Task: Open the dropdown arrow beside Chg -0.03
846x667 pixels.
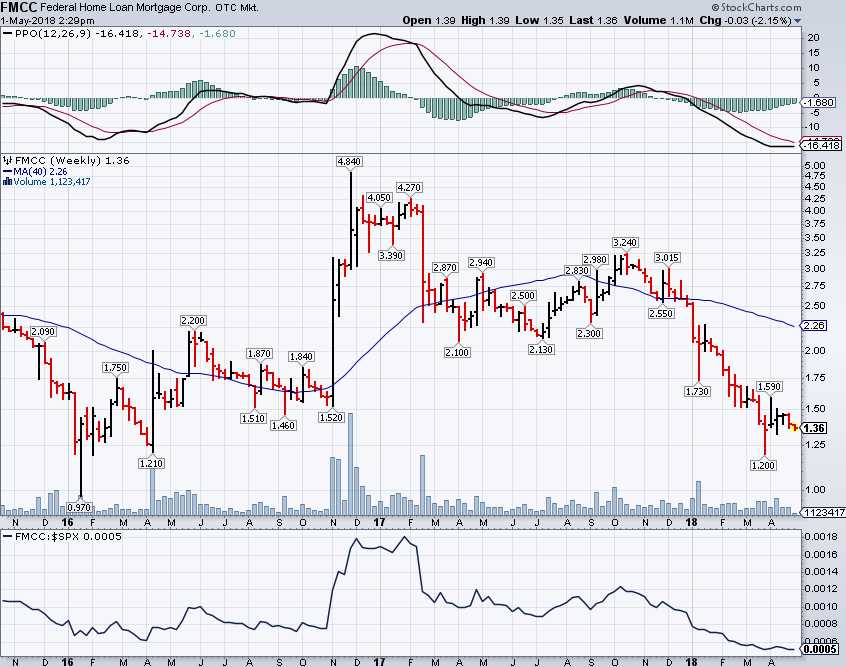Action: (x=797, y=21)
